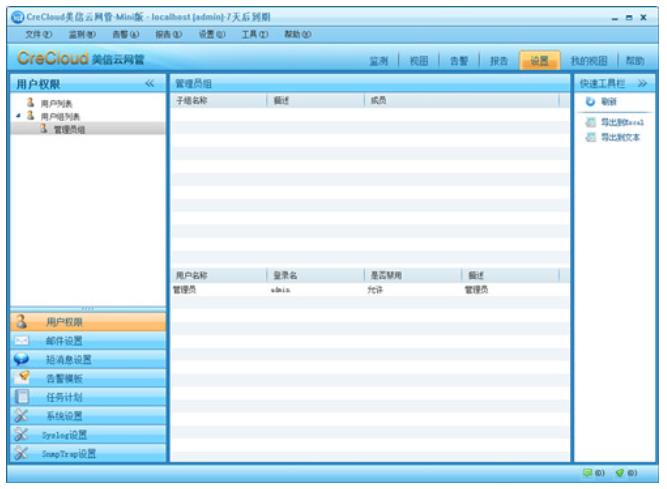
Task: Click the 导出到Excel icon
Action: tap(590, 122)
